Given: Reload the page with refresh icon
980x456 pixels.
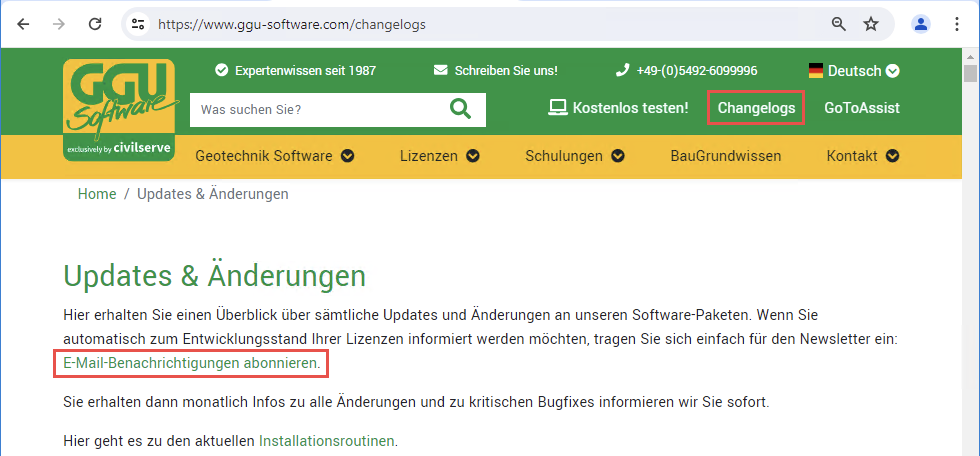Looking at the screenshot, I should pos(95,23).
